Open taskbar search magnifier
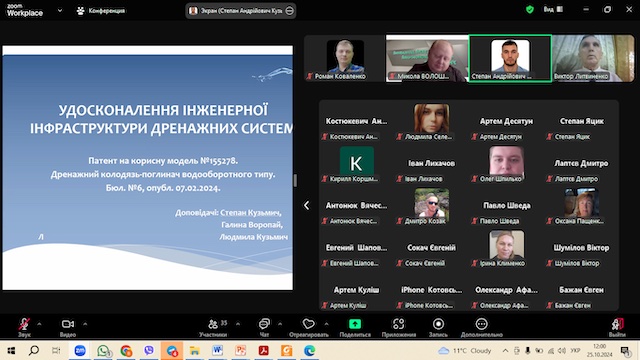640x360 pixels. tap(34, 351)
